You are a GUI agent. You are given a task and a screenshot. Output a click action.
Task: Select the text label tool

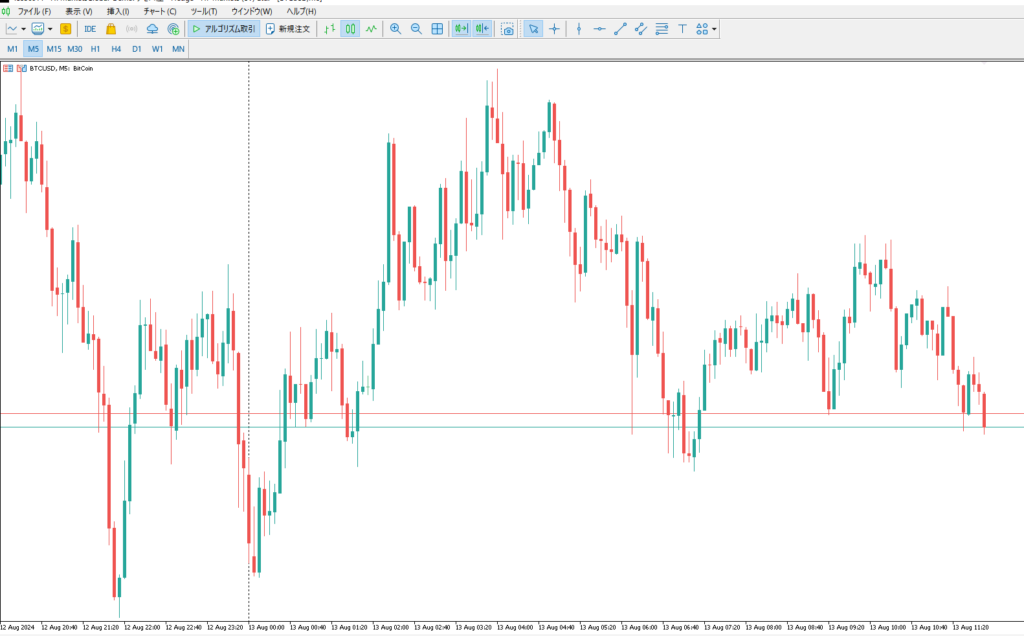682,29
